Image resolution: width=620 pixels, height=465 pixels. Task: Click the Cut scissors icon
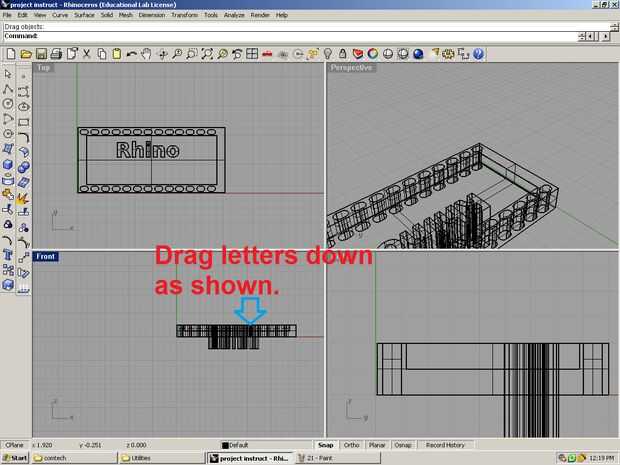[87, 54]
